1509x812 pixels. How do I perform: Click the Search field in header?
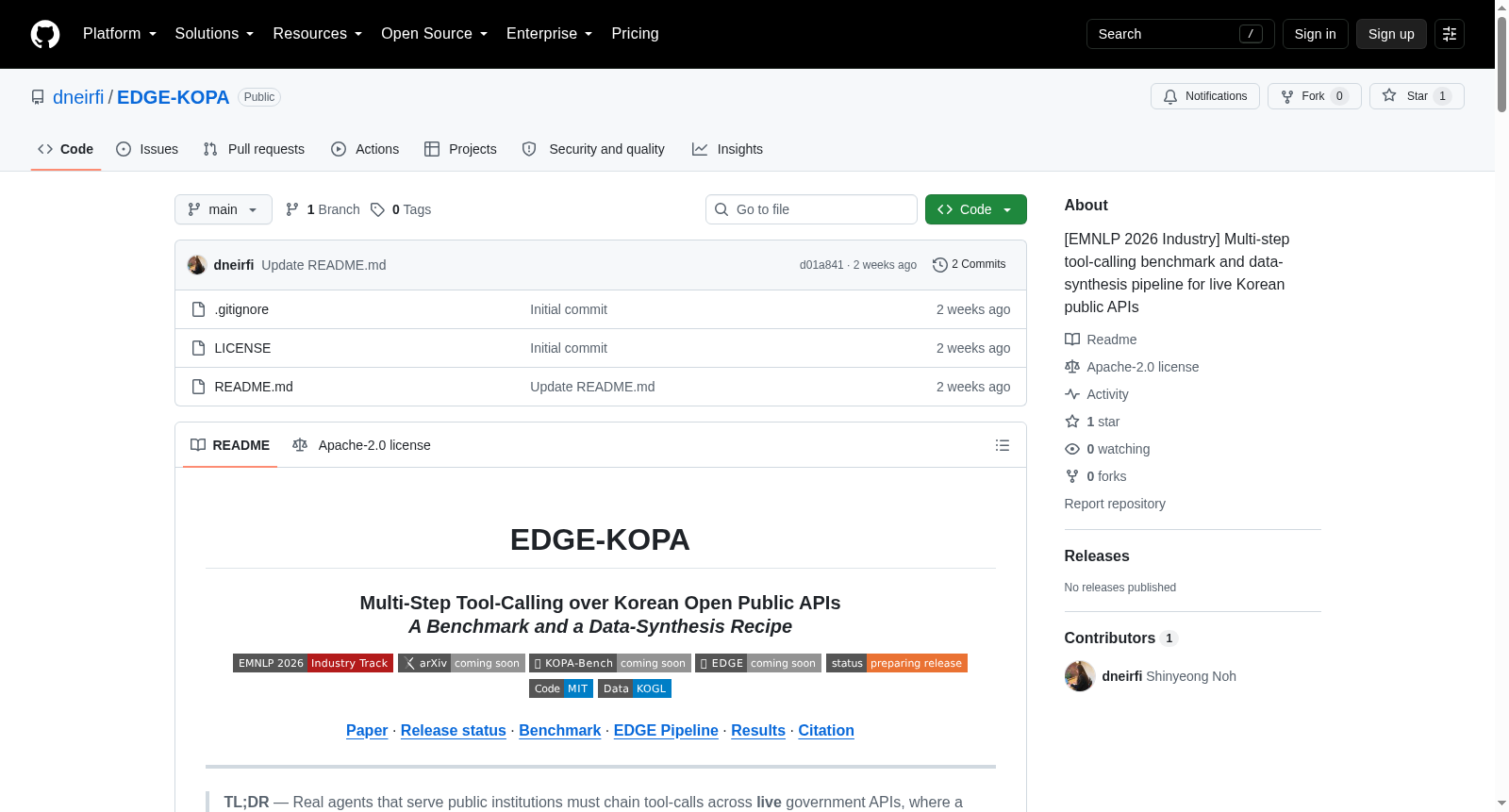tap(1181, 34)
